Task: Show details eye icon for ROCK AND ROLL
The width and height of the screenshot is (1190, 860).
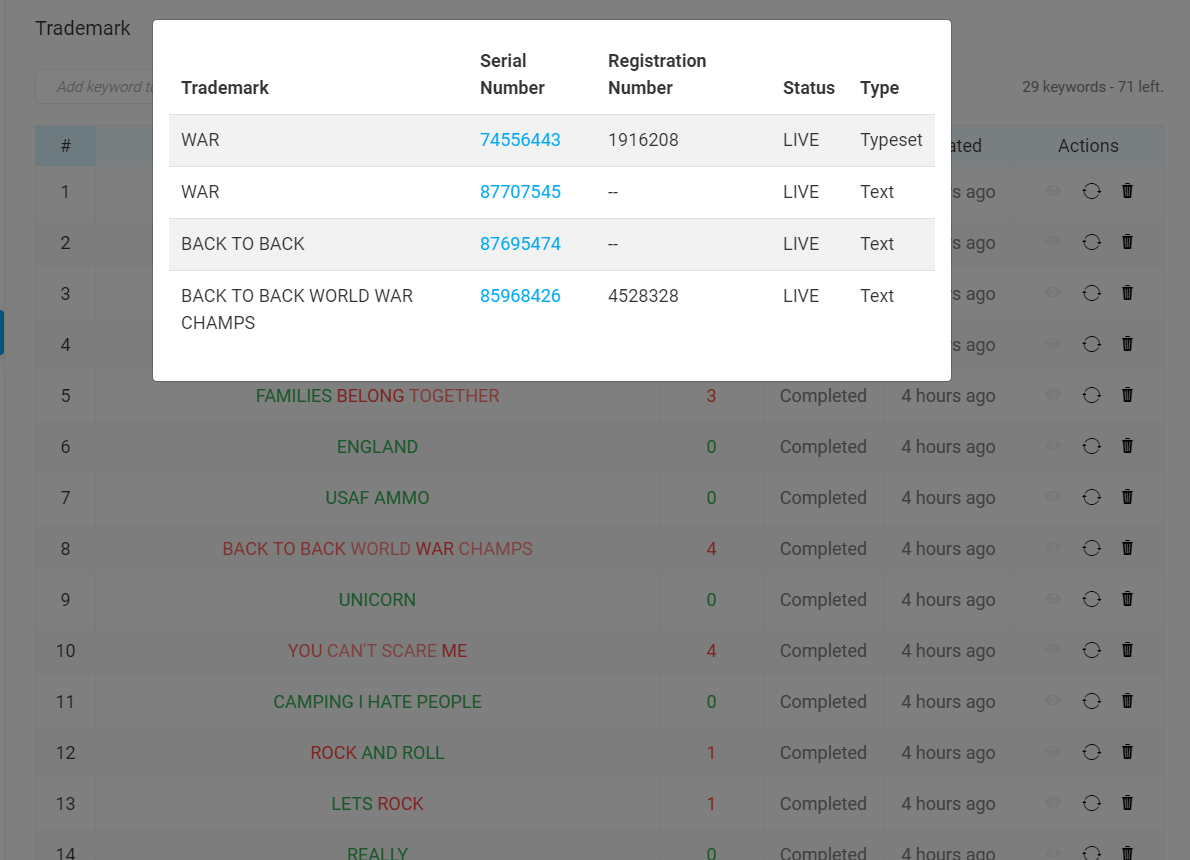Action: coord(1053,751)
